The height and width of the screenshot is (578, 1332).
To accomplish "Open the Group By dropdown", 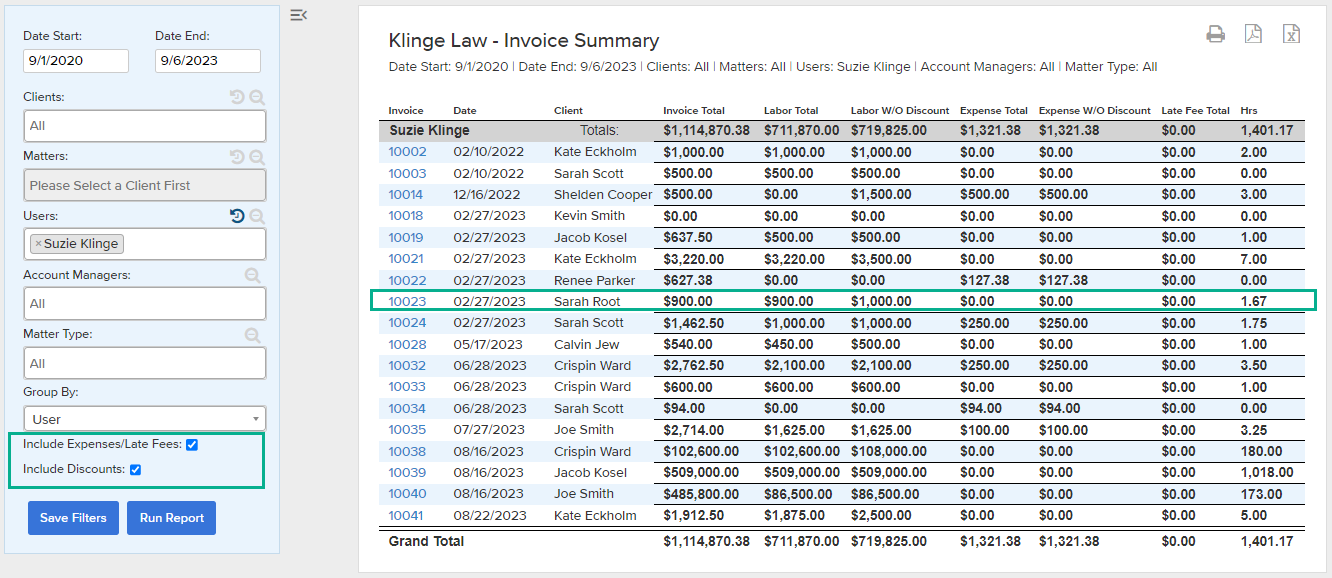I will click(x=145, y=419).
